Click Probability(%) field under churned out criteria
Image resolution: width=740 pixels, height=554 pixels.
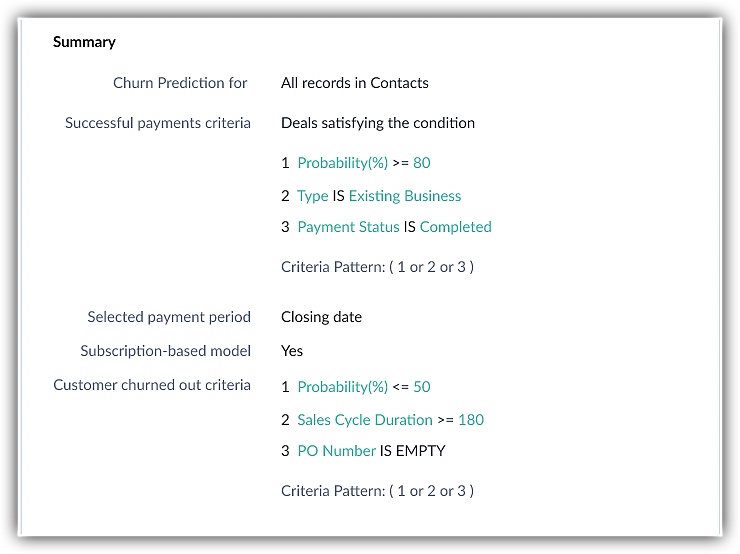[342, 387]
